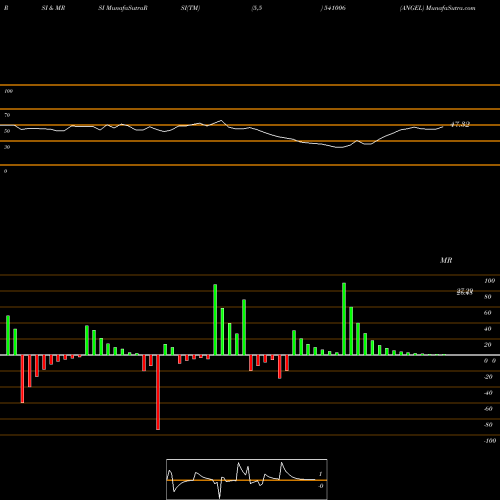Click the 20 label on MR right axis

click(x=488, y=345)
